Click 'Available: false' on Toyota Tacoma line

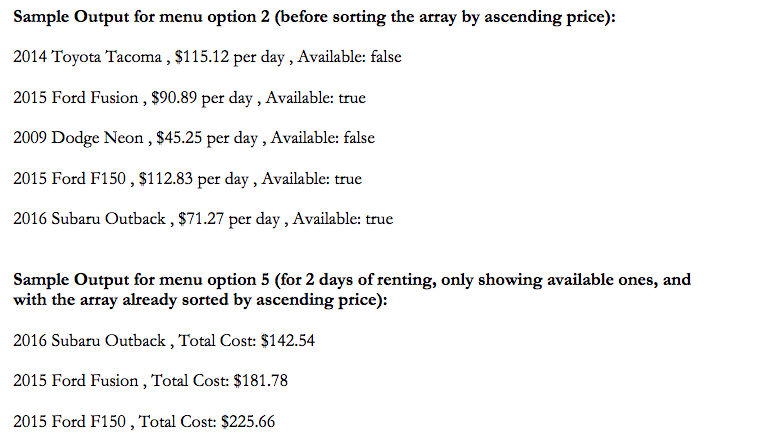click(x=350, y=57)
